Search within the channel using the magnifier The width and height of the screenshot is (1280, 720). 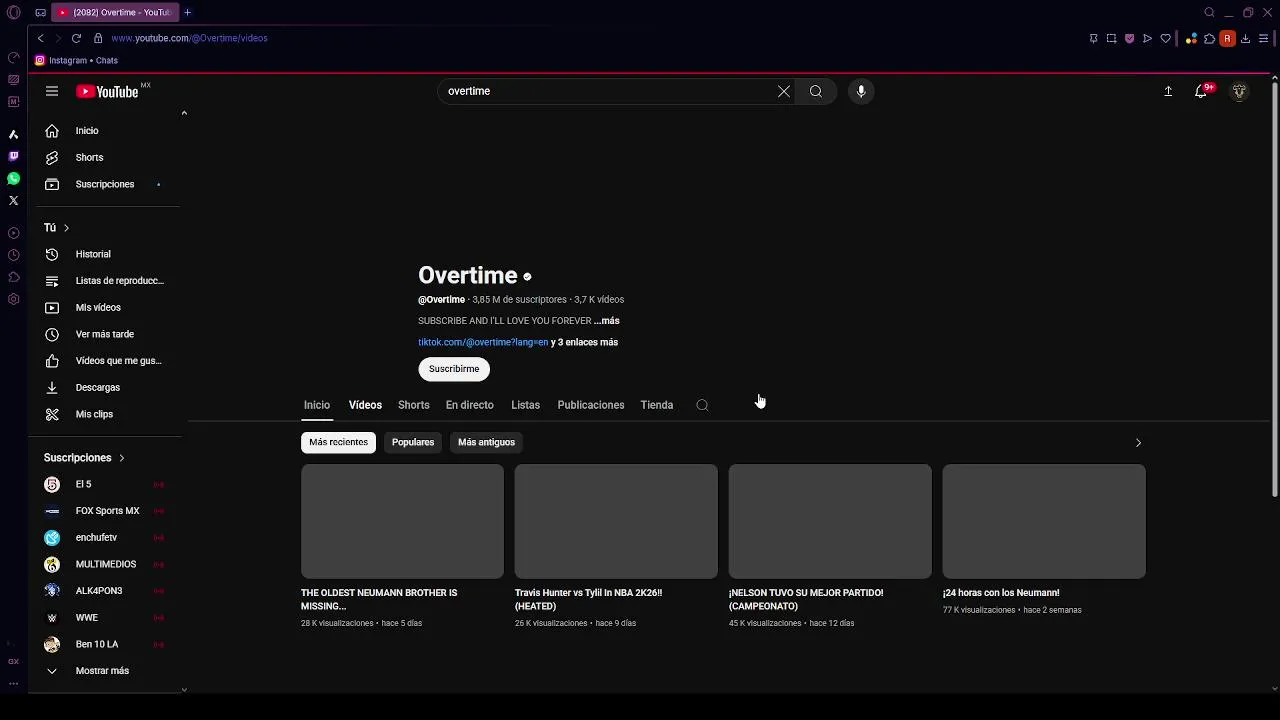(702, 405)
